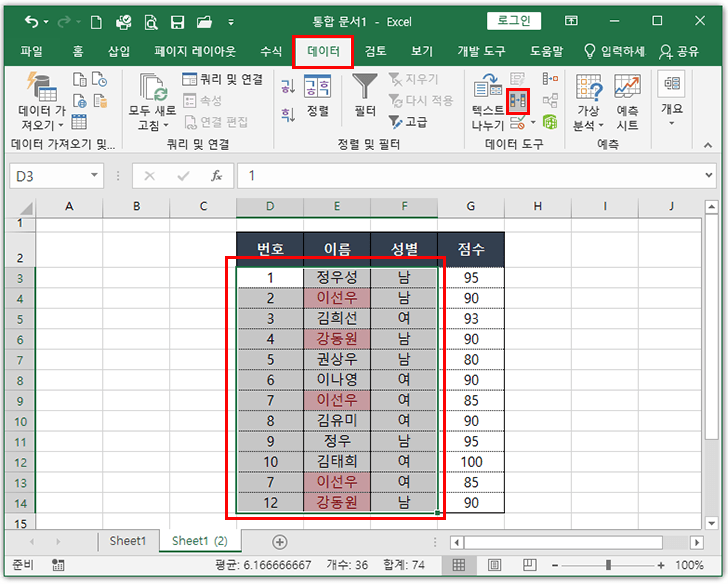728x584 pixels.
Task: Click the zoom slider handle
Action: [608, 565]
